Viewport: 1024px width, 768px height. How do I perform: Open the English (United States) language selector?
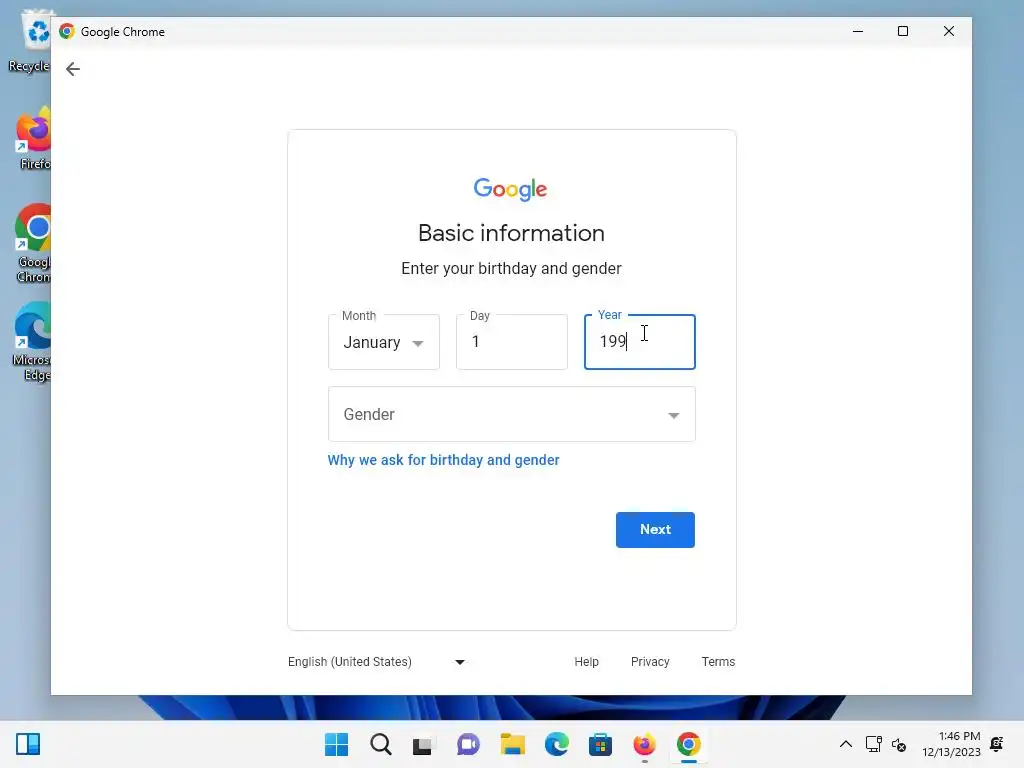(x=376, y=662)
